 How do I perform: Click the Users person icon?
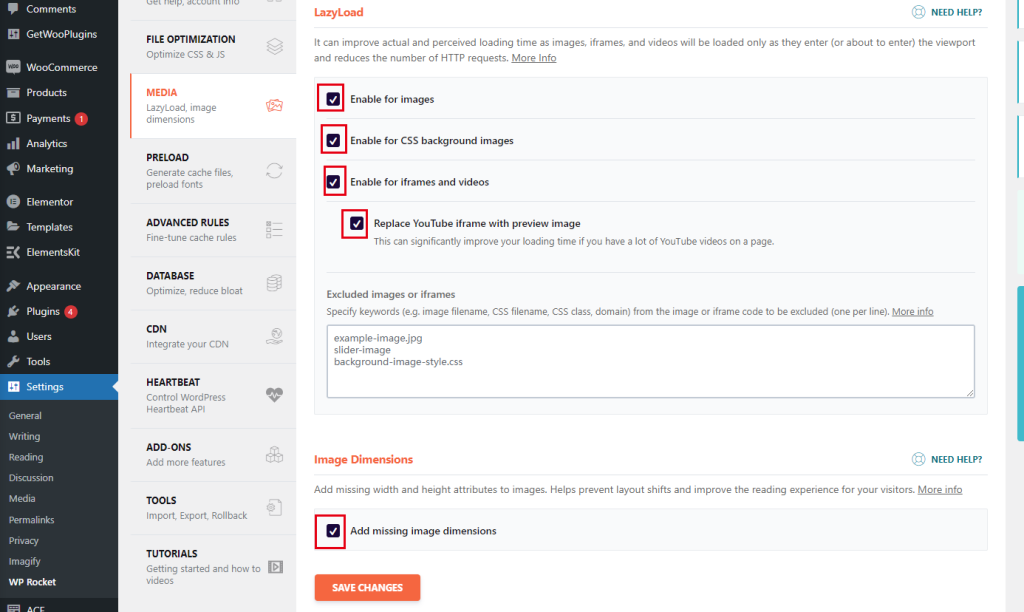coord(13,336)
